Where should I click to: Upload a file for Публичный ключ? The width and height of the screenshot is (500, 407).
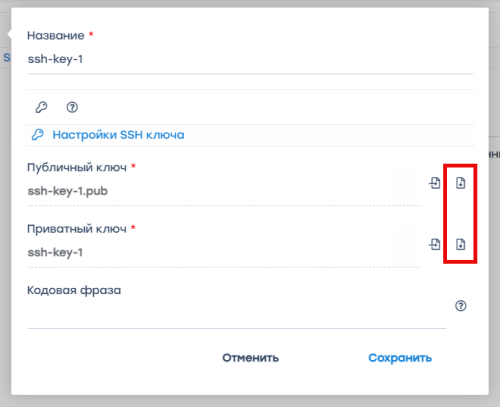pyautogui.click(x=434, y=183)
